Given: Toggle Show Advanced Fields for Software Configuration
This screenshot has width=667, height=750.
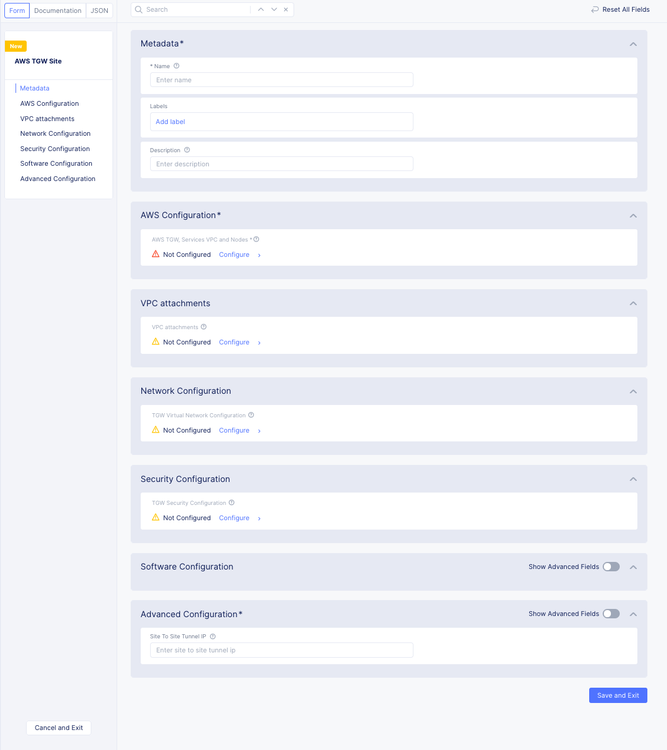Looking at the screenshot, I should pyautogui.click(x=611, y=567).
